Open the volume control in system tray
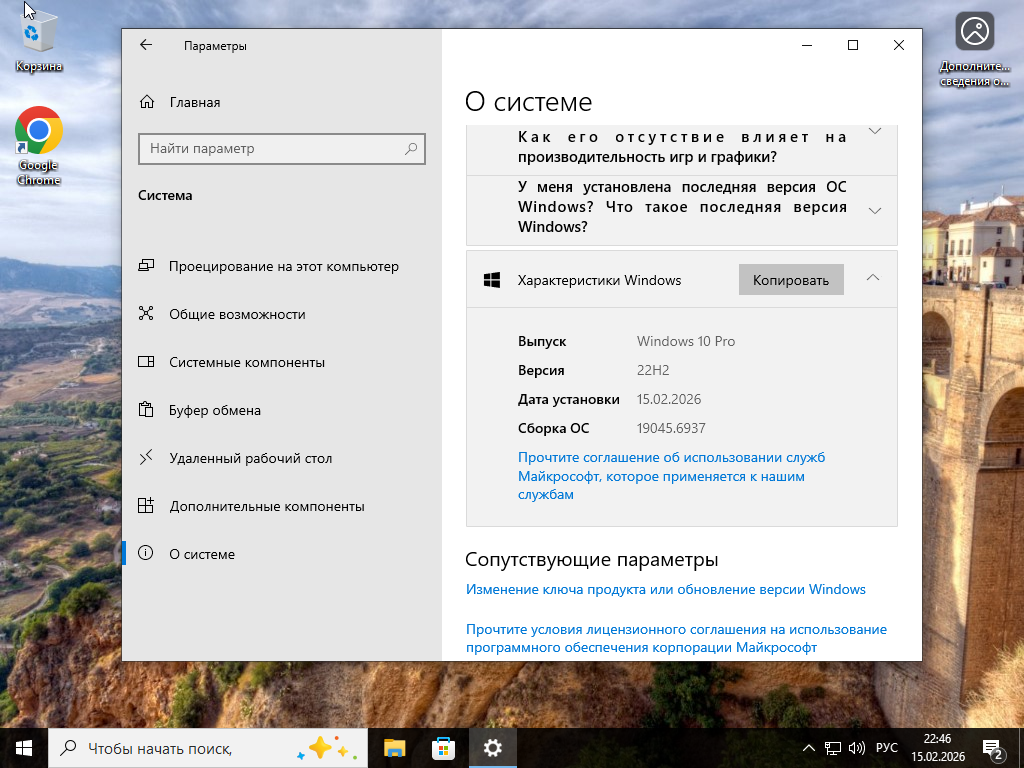The height and width of the screenshot is (768, 1024). (857, 748)
